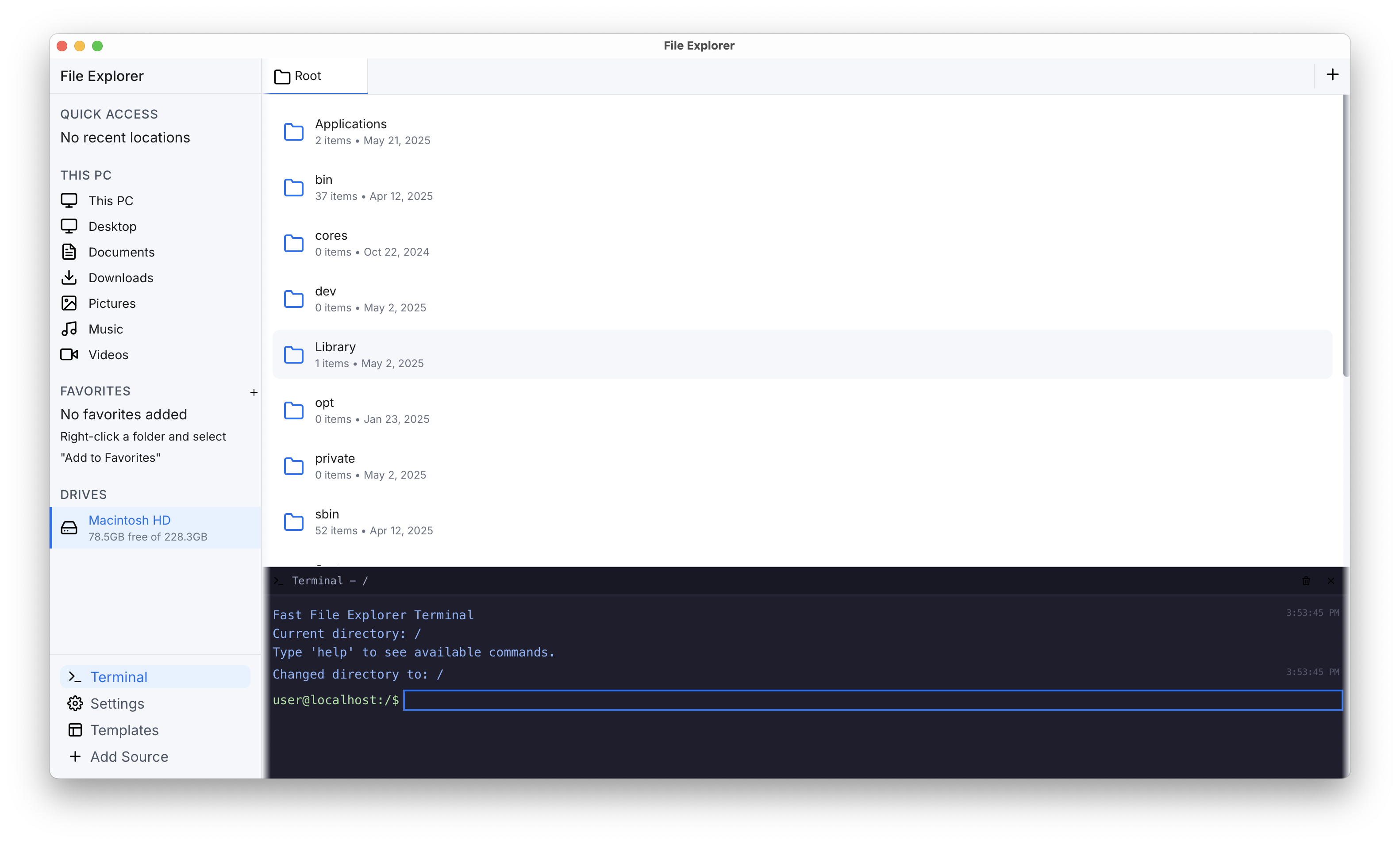Click the terminal command input field
Viewport: 1400px width, 844px height.
[x=872, y=700]
